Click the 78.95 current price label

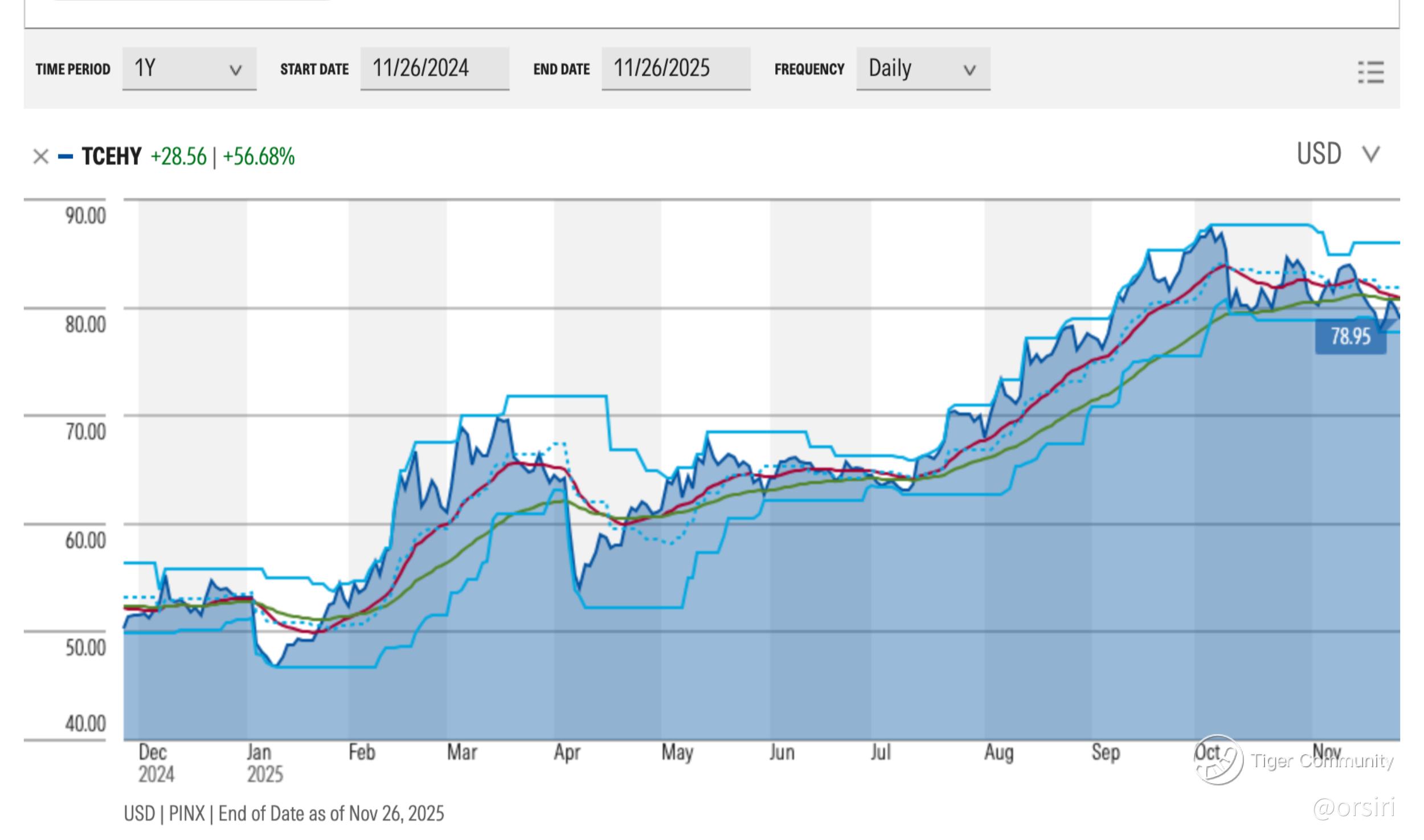1351,337
